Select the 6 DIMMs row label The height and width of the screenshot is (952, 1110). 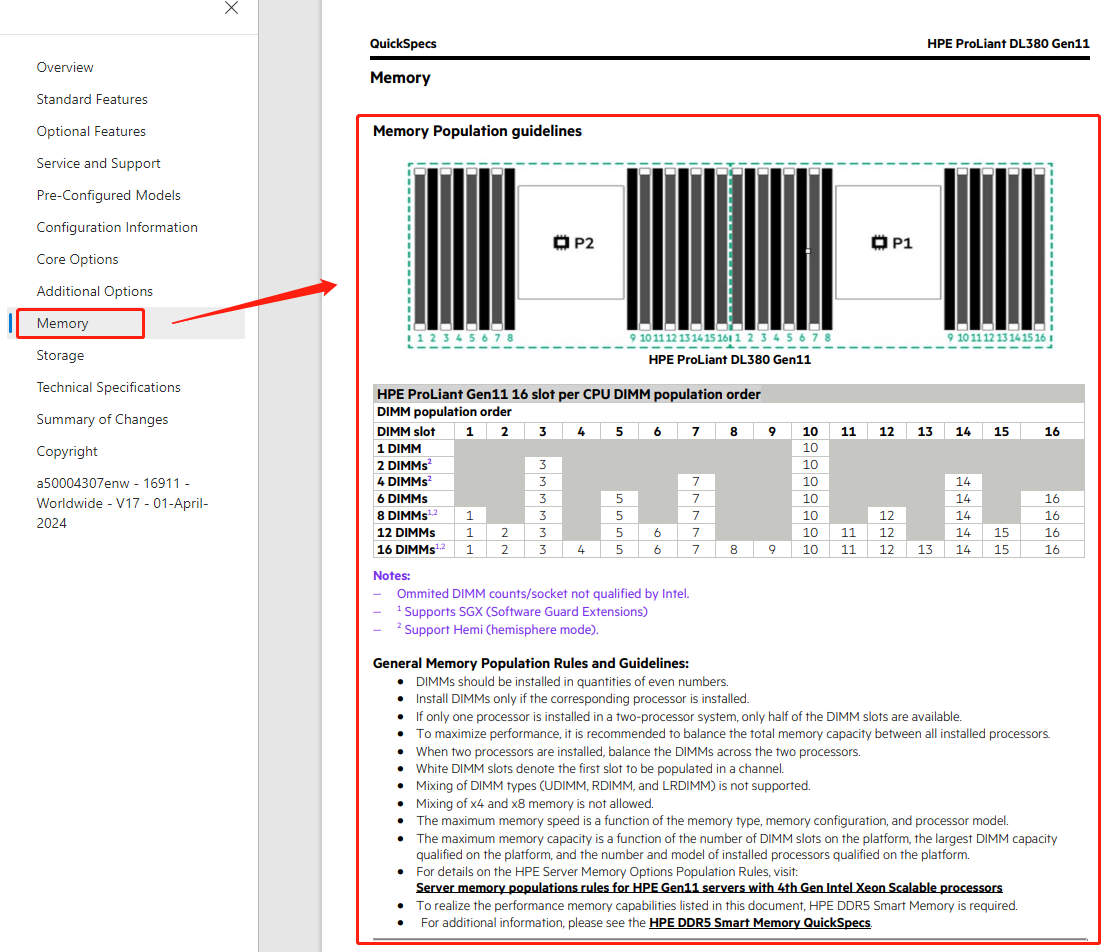pos(402,499)
